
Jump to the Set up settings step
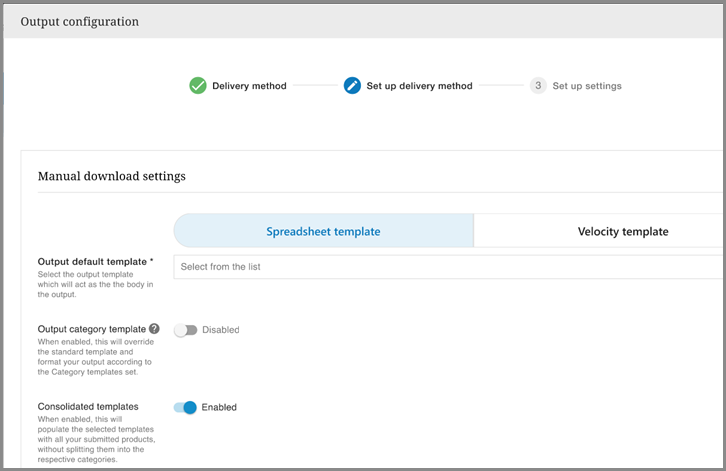click(587, 86)
